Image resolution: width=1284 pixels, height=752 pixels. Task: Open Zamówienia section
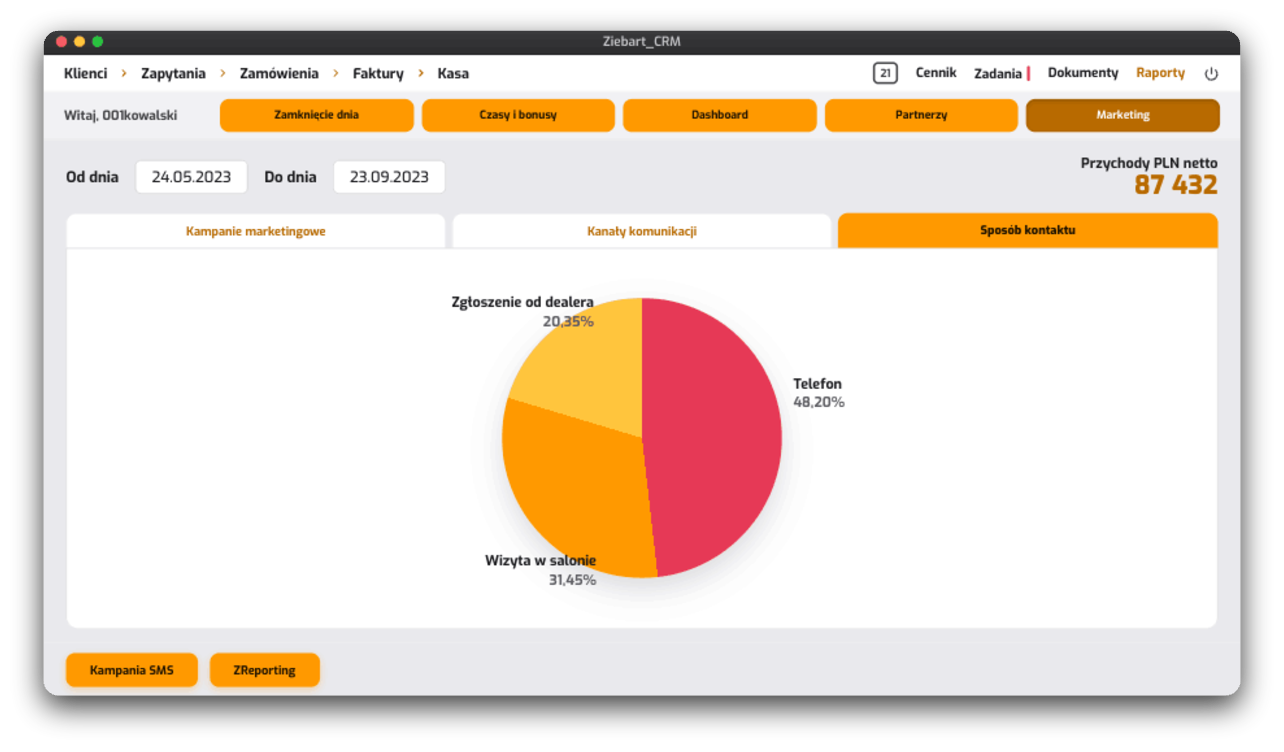[279, 73]
